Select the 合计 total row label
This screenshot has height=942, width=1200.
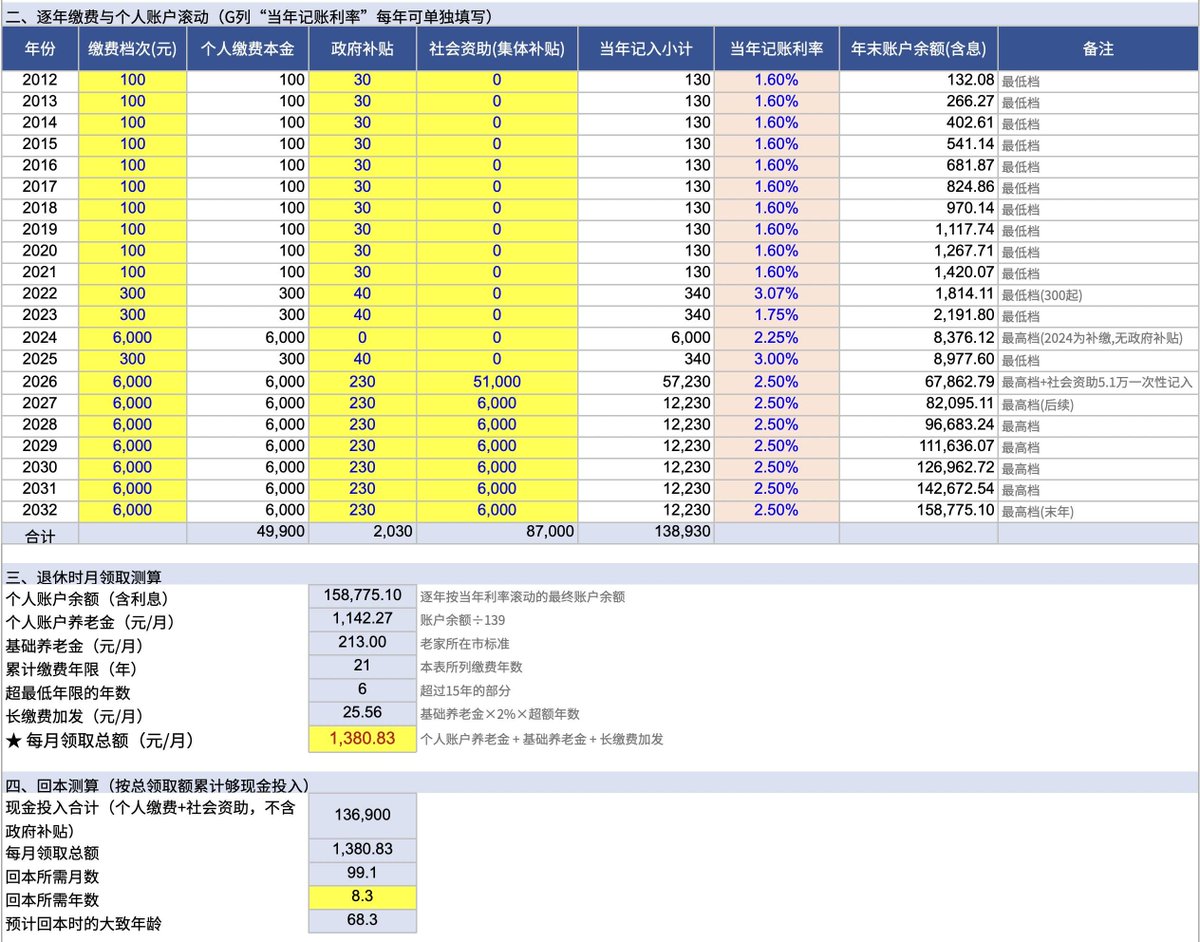tap(40, 534)
